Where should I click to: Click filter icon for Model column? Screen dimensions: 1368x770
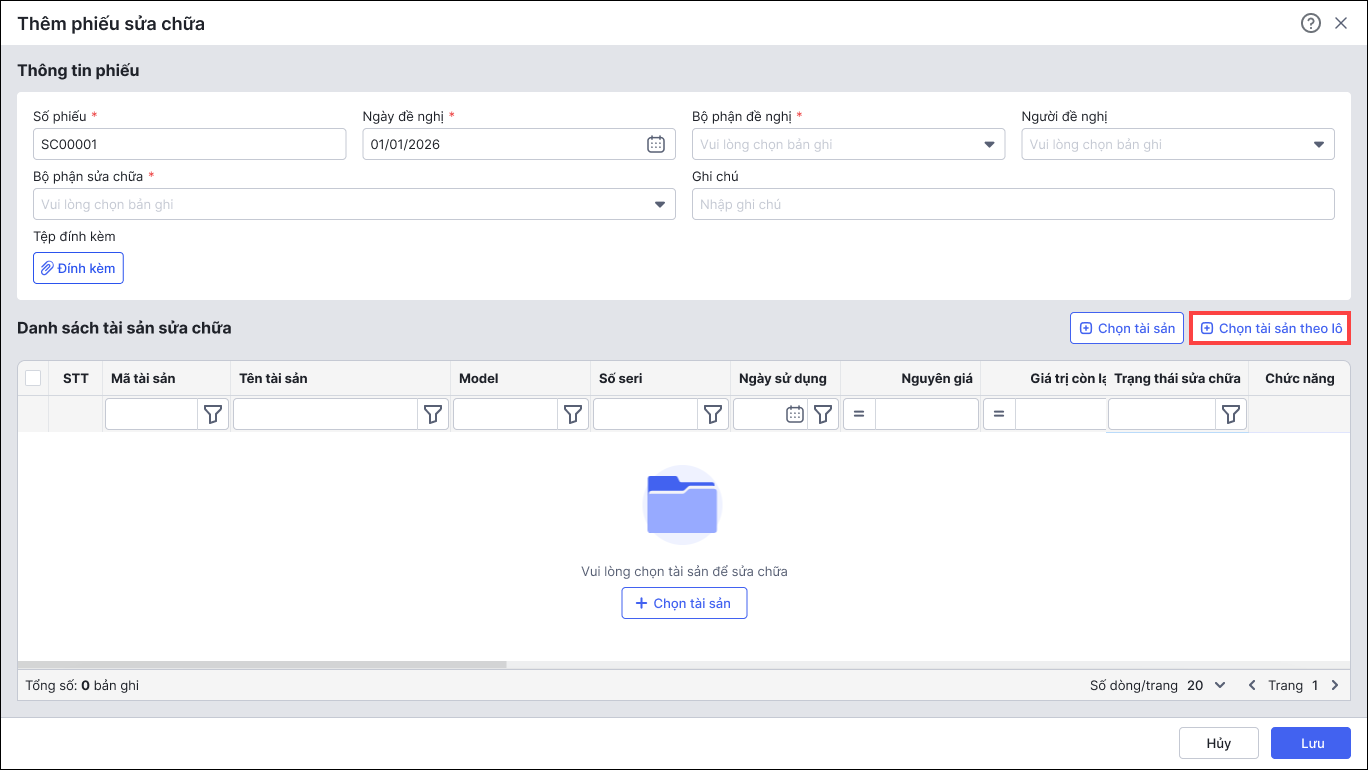tap(573, 415)
